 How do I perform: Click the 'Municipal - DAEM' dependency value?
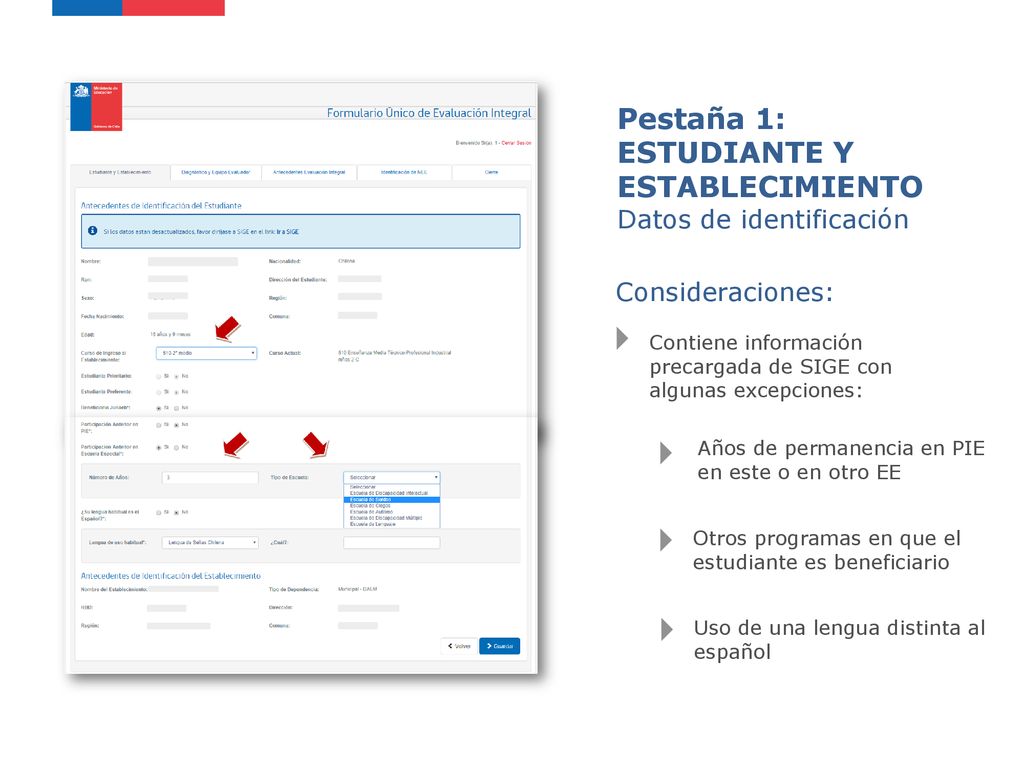[x=357, y=589]
